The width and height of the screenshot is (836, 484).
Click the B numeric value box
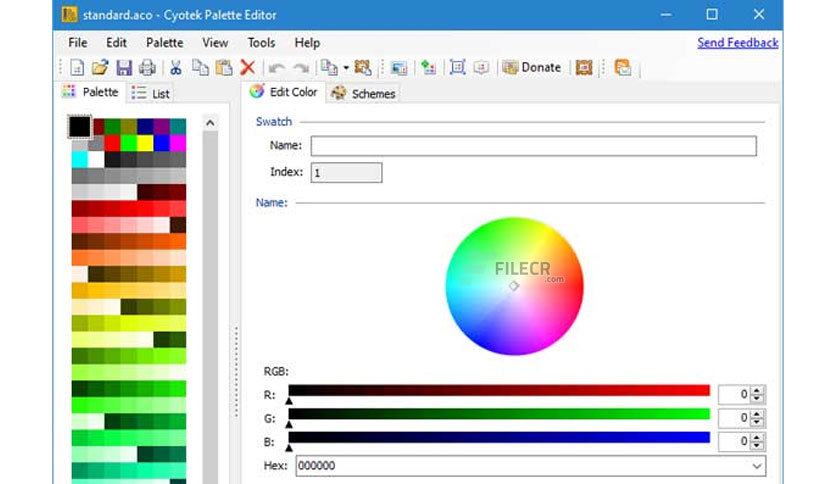pyautogui.click(x=734, y=441)
